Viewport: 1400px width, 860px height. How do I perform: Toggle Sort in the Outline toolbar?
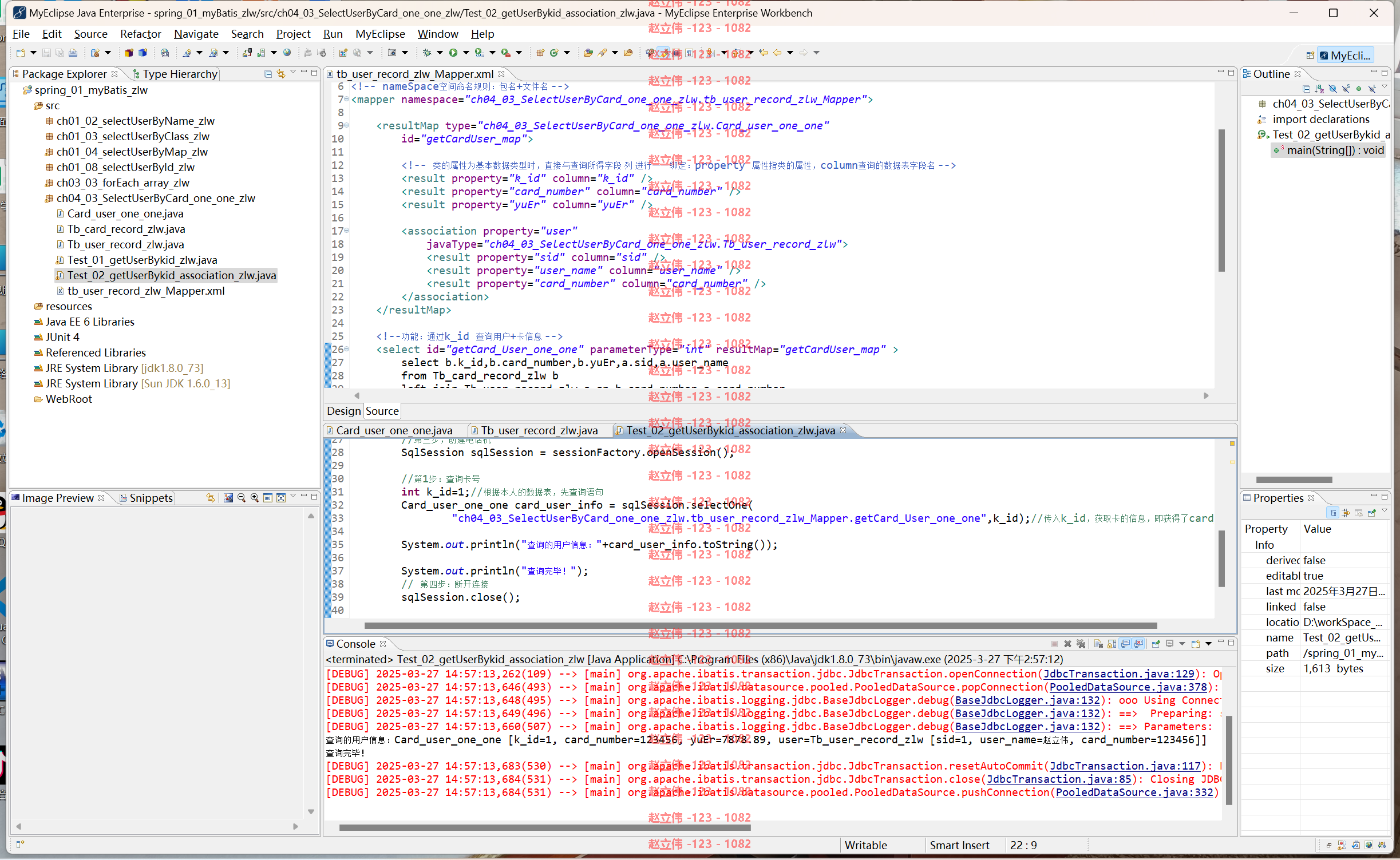click(1319, 89)
